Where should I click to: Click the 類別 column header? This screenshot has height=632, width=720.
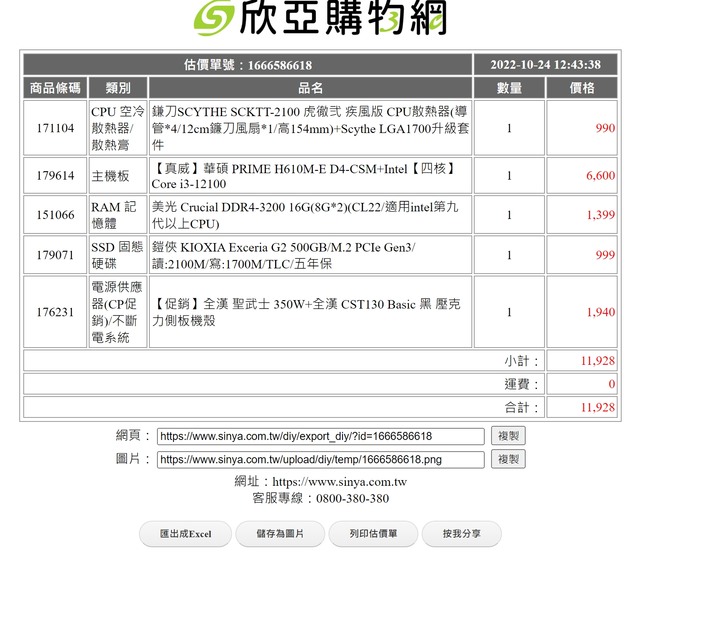118,88
